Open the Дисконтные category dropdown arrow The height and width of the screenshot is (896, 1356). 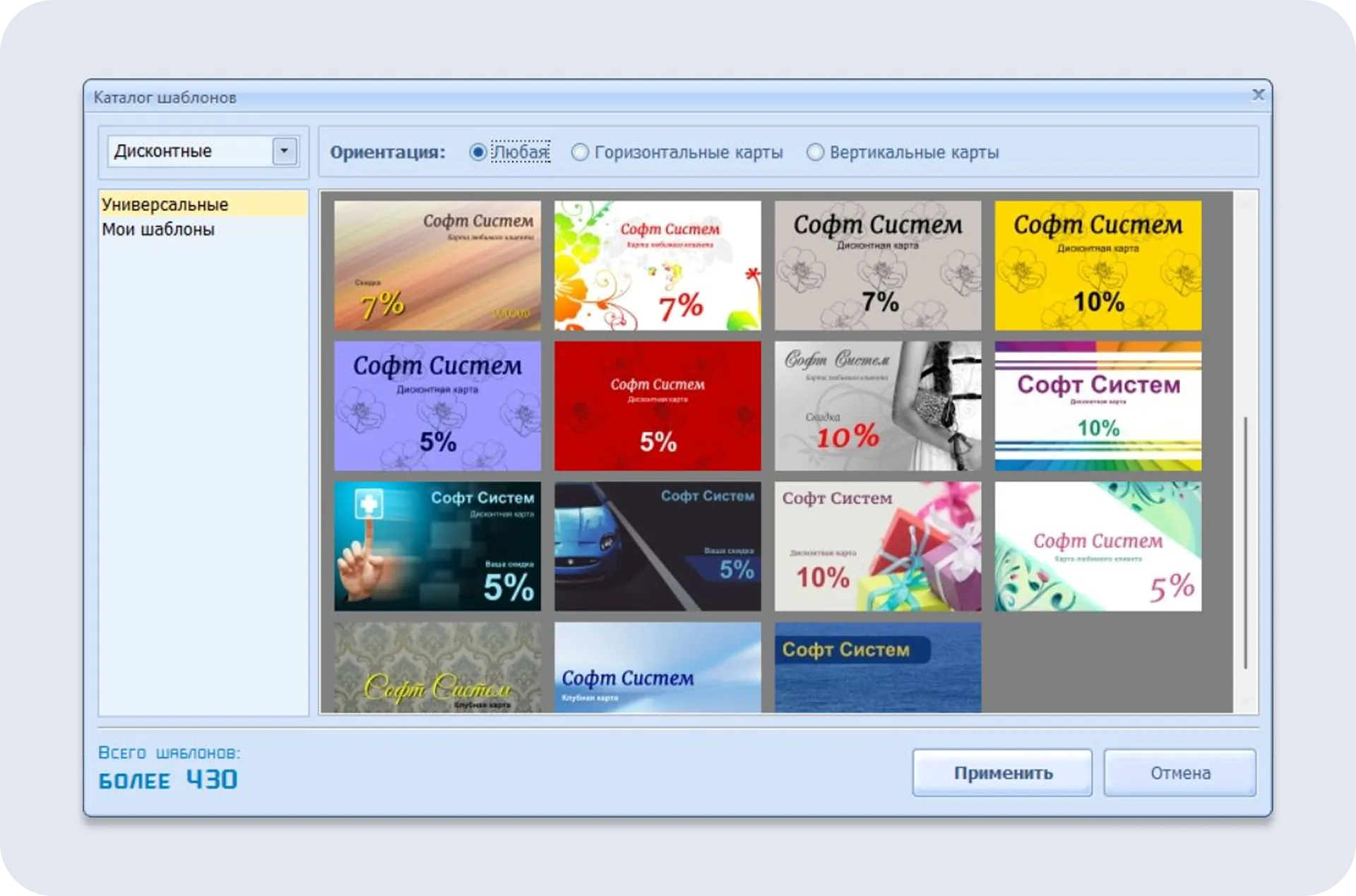[x=284, y=151]
